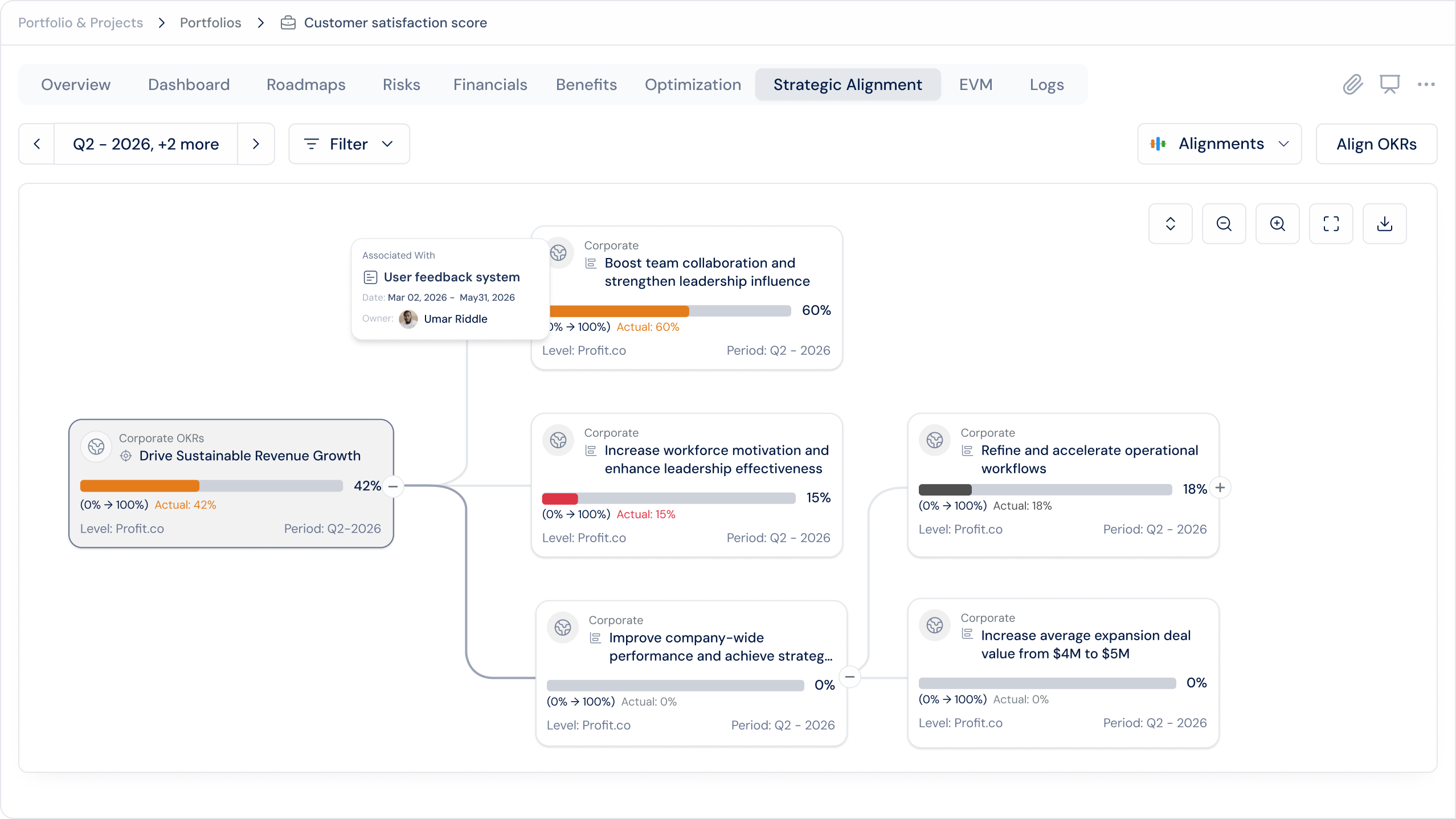
Task: Go to Portfolios breadcrumb
Action: 210,23
